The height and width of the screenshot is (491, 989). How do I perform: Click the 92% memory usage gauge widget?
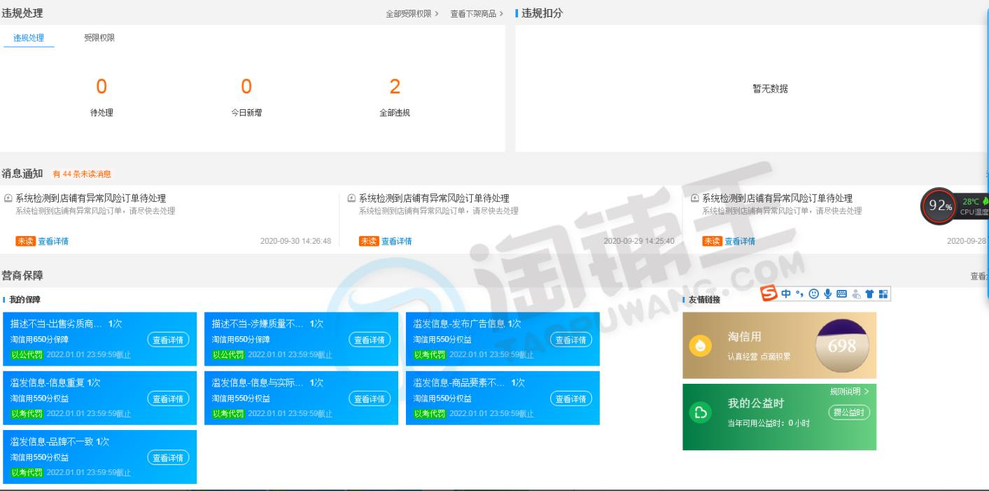pyautogui.click(x=939, y=206)
